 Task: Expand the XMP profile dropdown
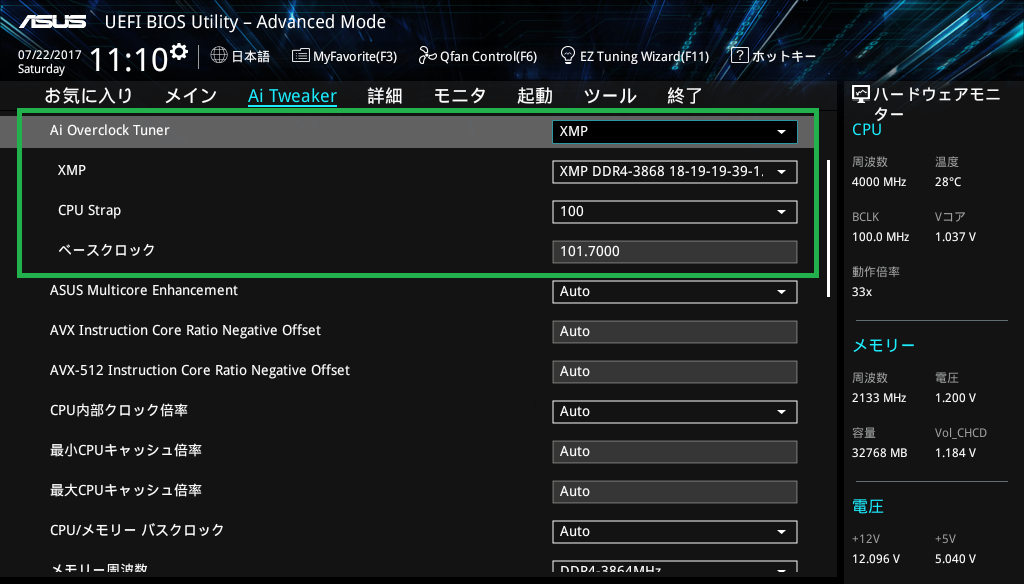[x=675, y=172]
